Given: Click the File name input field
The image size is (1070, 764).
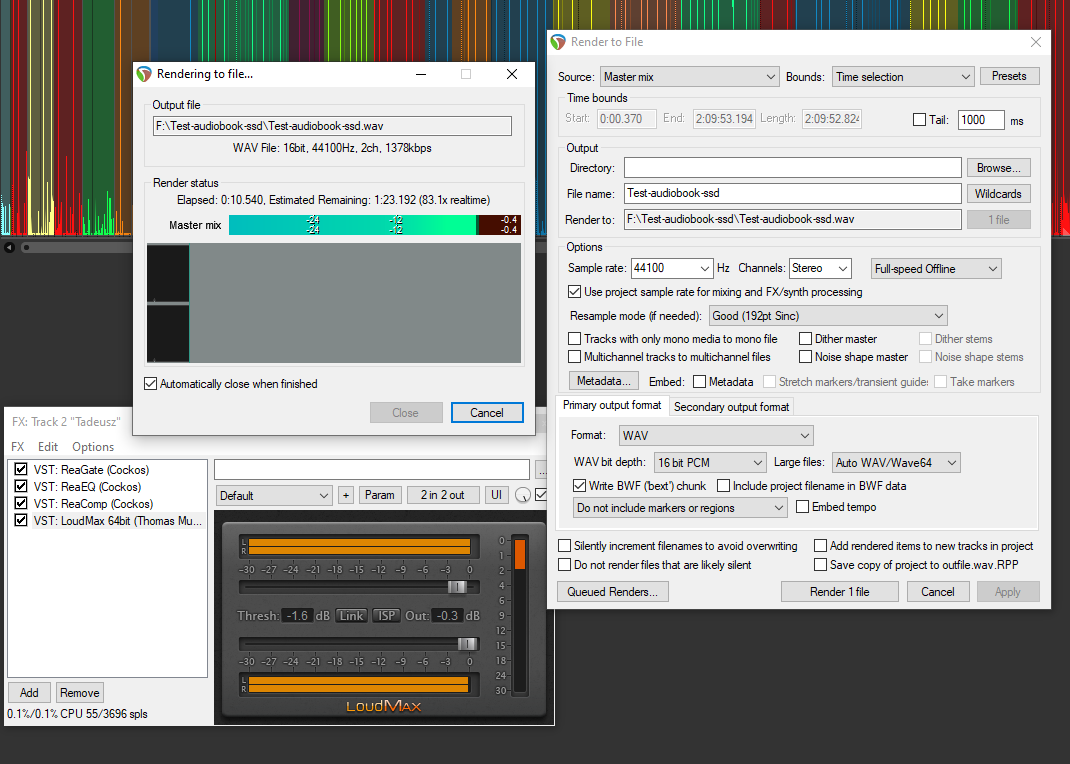Looking at the screenshot, I should click(x=792, y=193).
